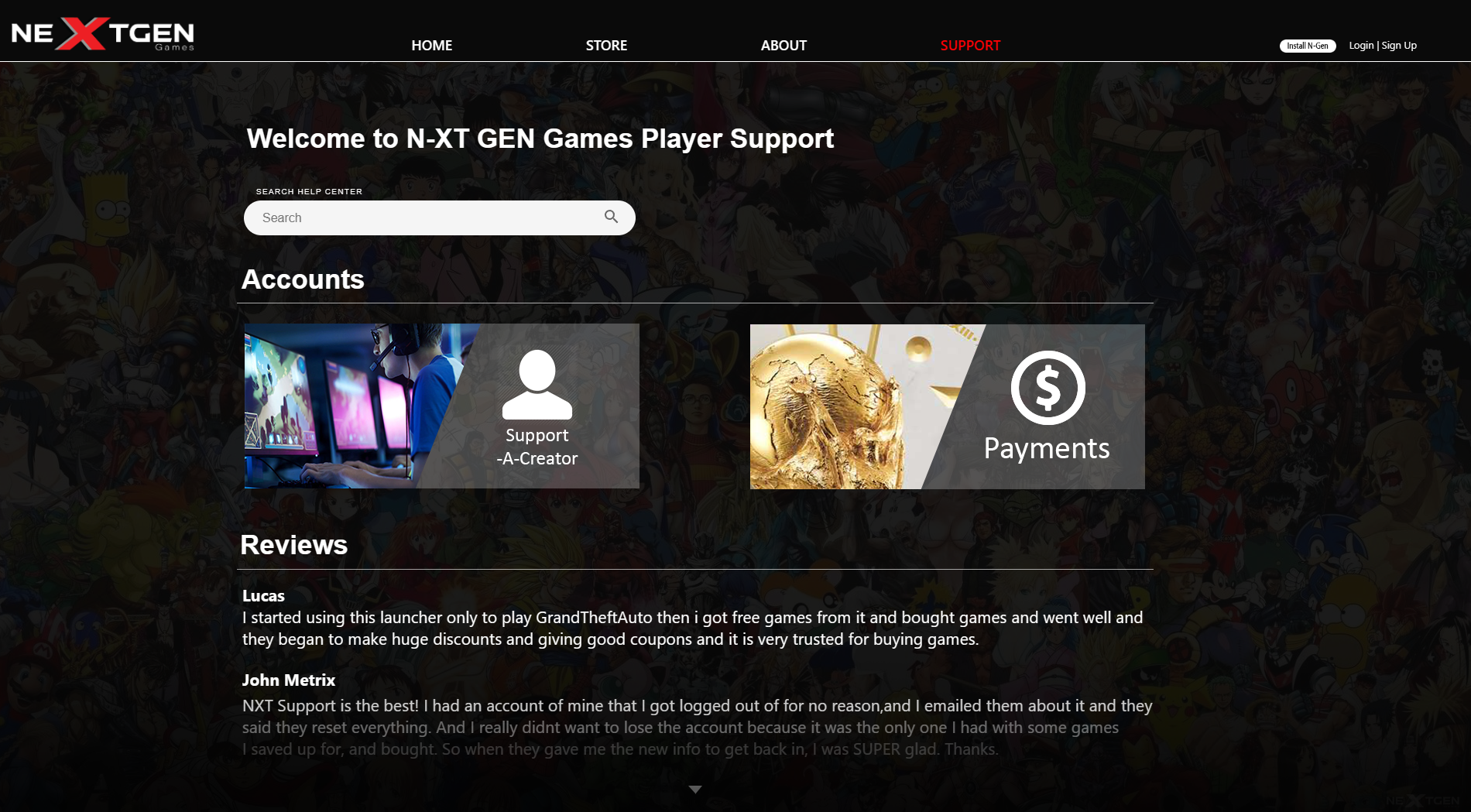
Task: Select the SUPPORT nav item
Action: click(x=970, y=46)
